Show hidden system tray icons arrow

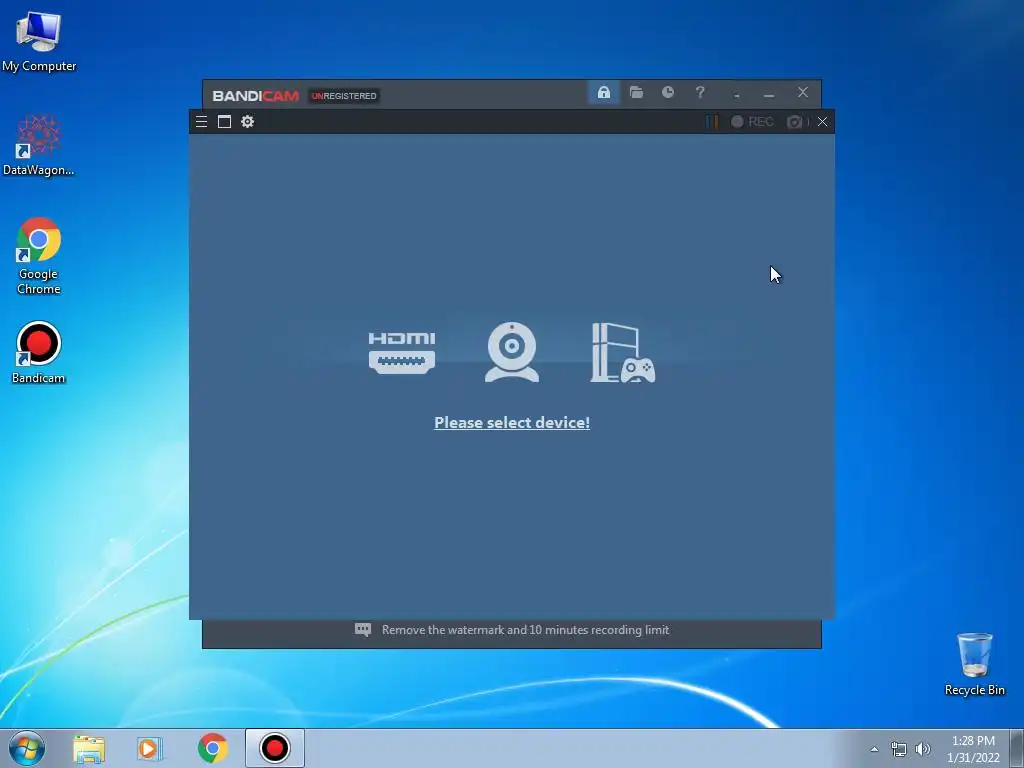tap(874, 749)
